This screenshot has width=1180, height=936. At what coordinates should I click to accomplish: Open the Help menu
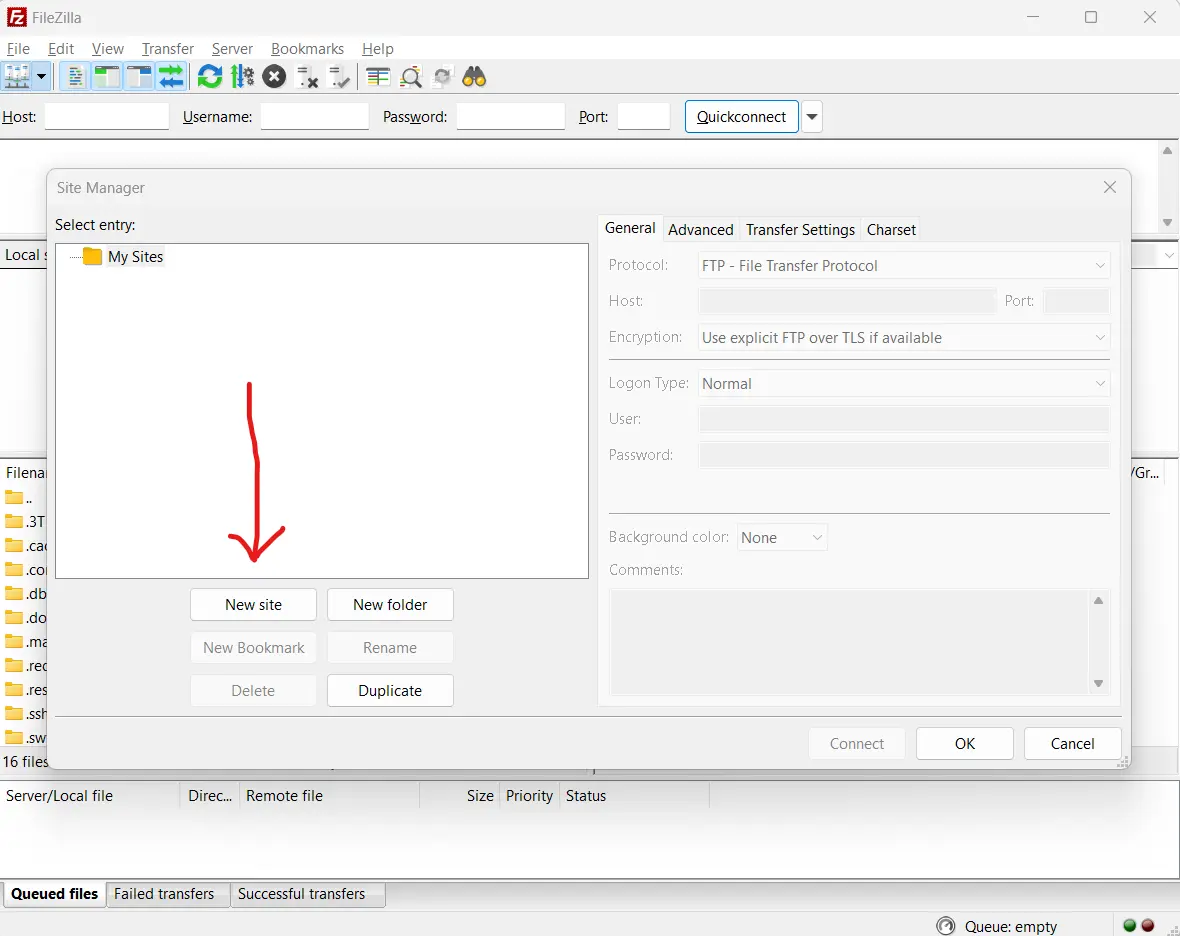[378, 49]
